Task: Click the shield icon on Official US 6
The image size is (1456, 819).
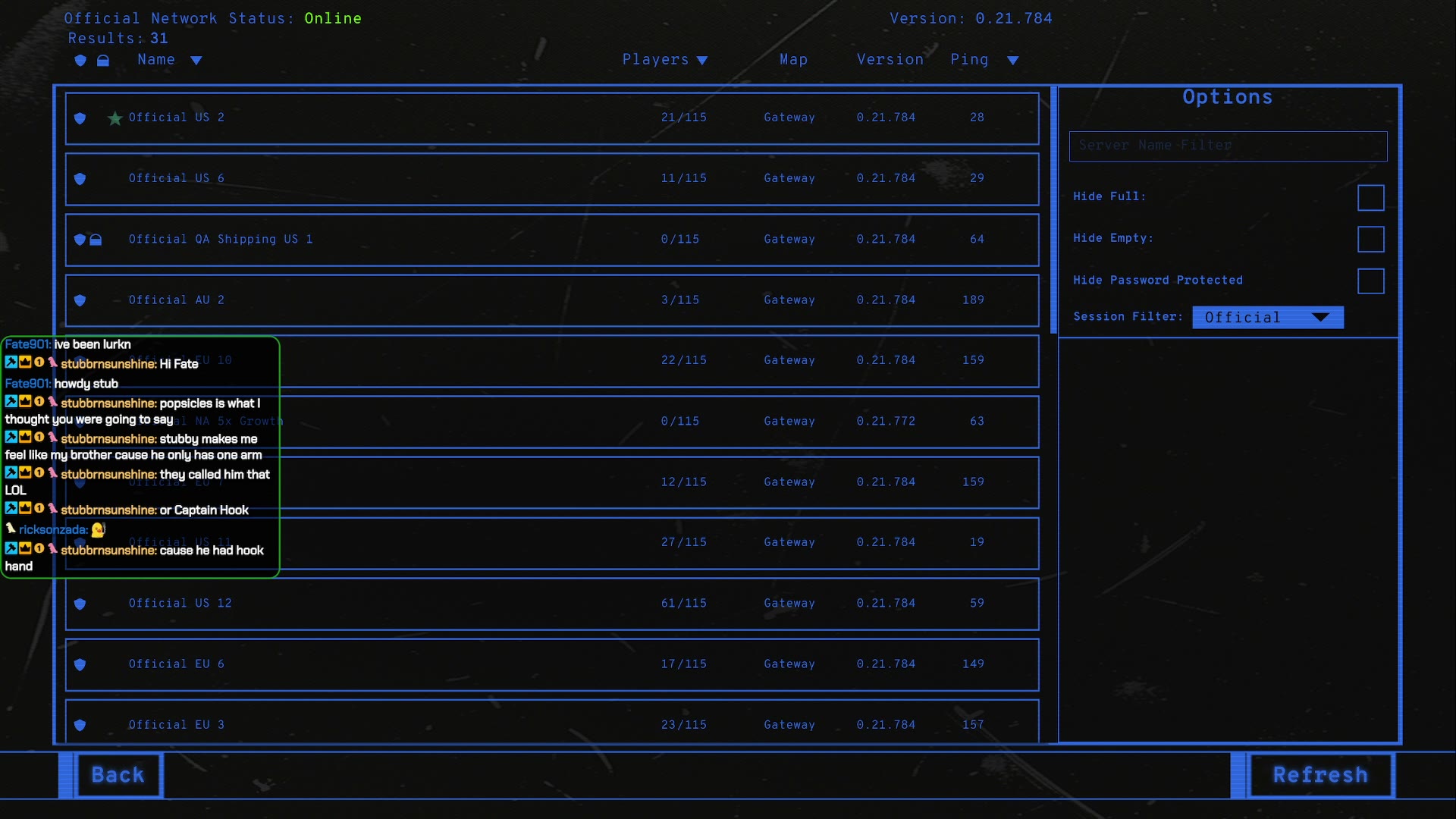Action: pos(80,179)
